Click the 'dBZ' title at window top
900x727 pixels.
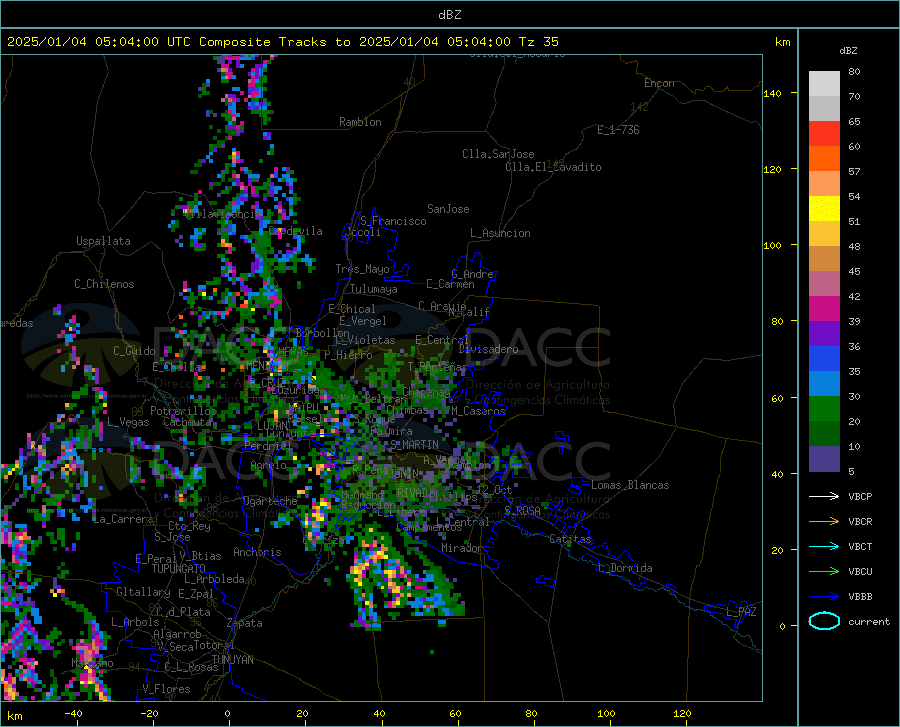tap(449, 15)
